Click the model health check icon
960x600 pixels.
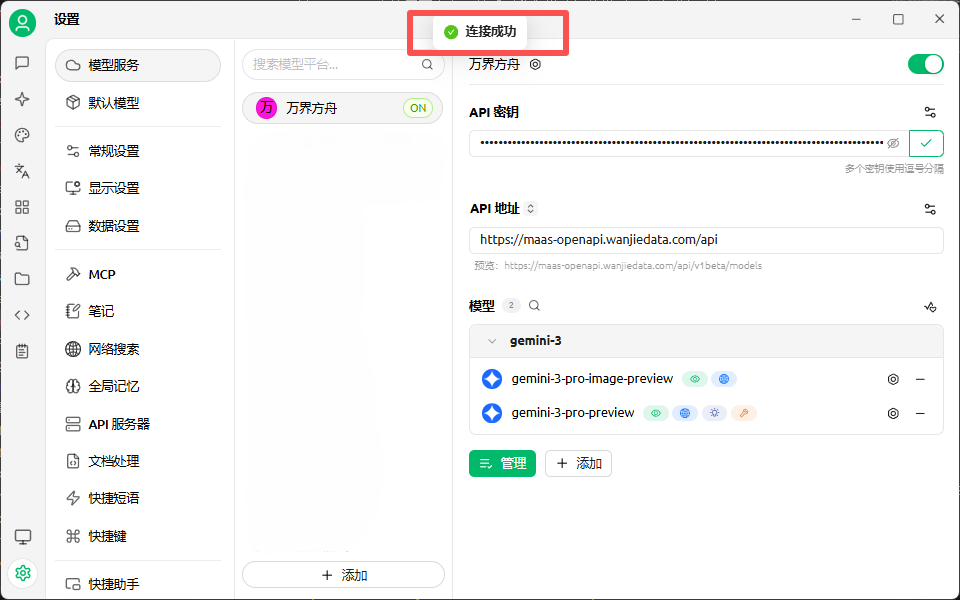pyautogui.click(x=930, y=306)
